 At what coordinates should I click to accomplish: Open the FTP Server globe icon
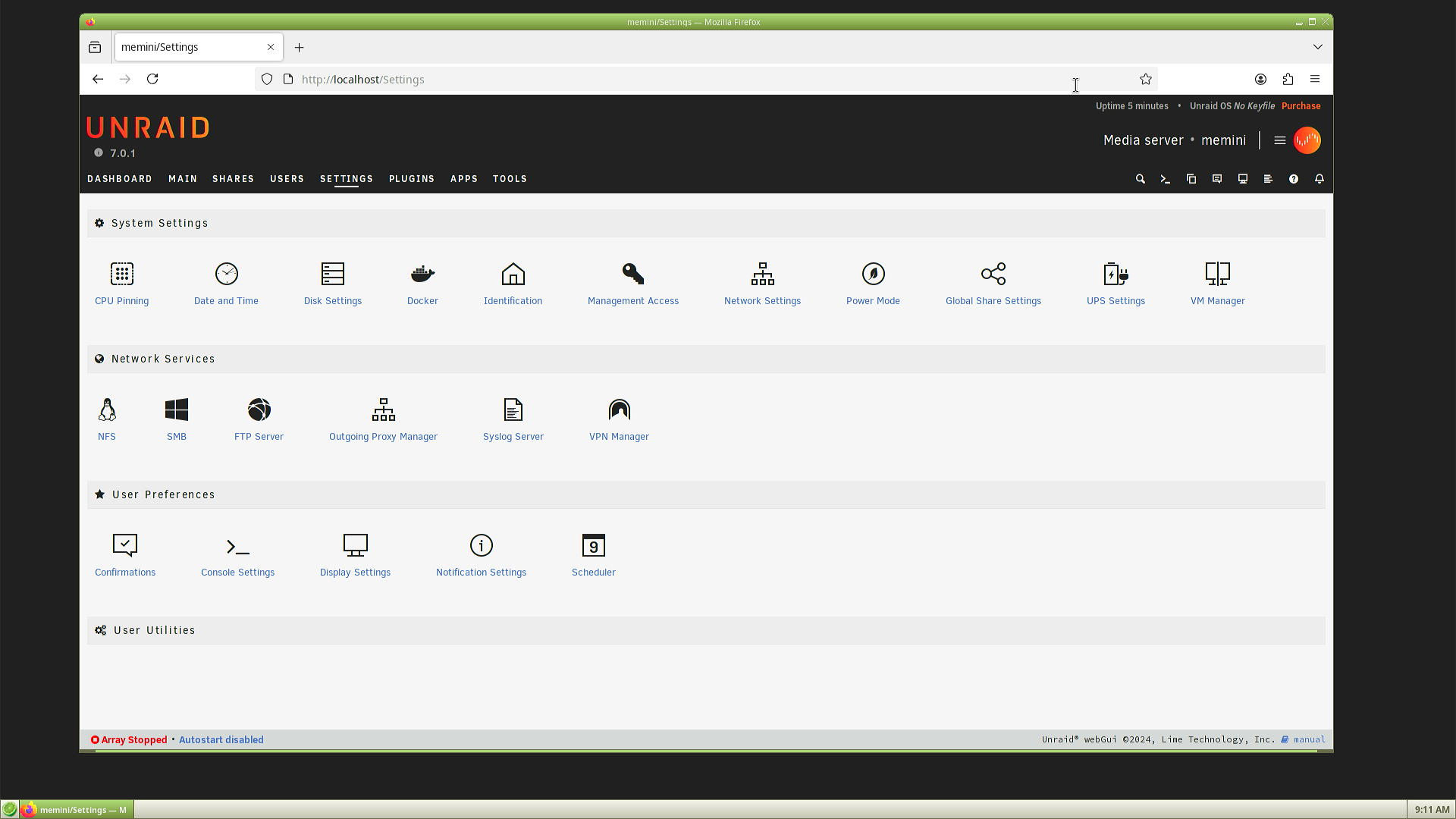click(259, 409)
